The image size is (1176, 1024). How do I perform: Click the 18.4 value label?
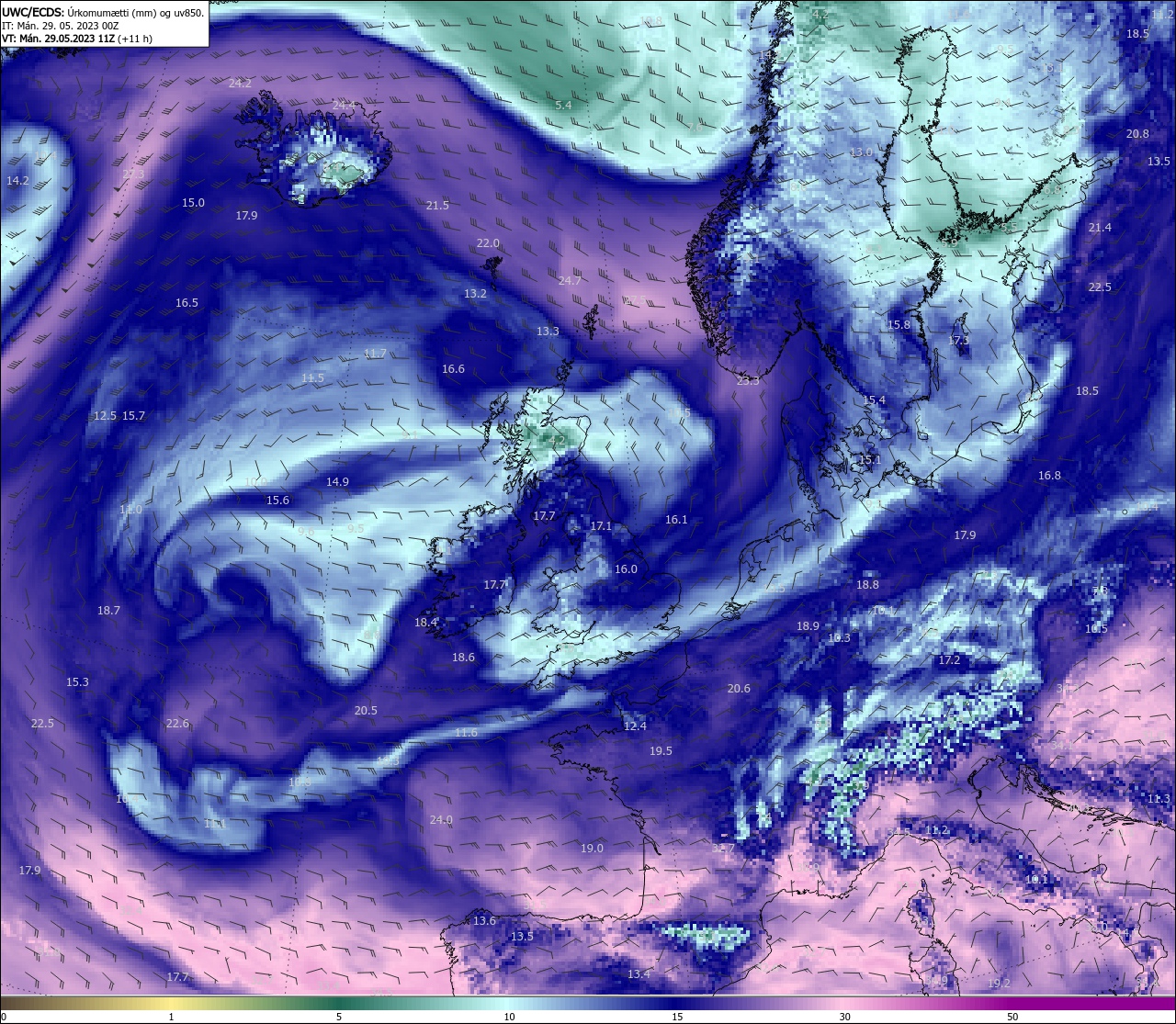tap(425, 623)
